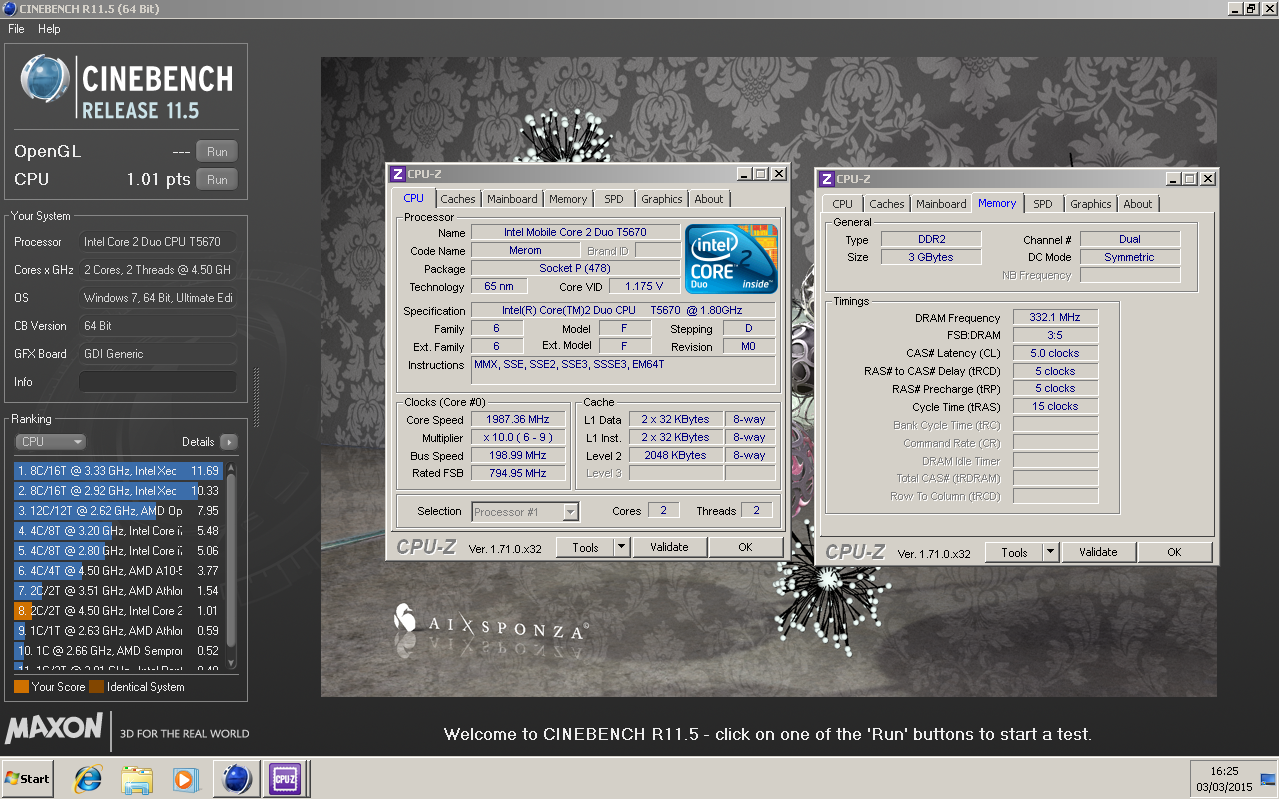Click the Your Score orange swatch
1279x799 pixels.
pyautogui.click(x=21, y=687)
